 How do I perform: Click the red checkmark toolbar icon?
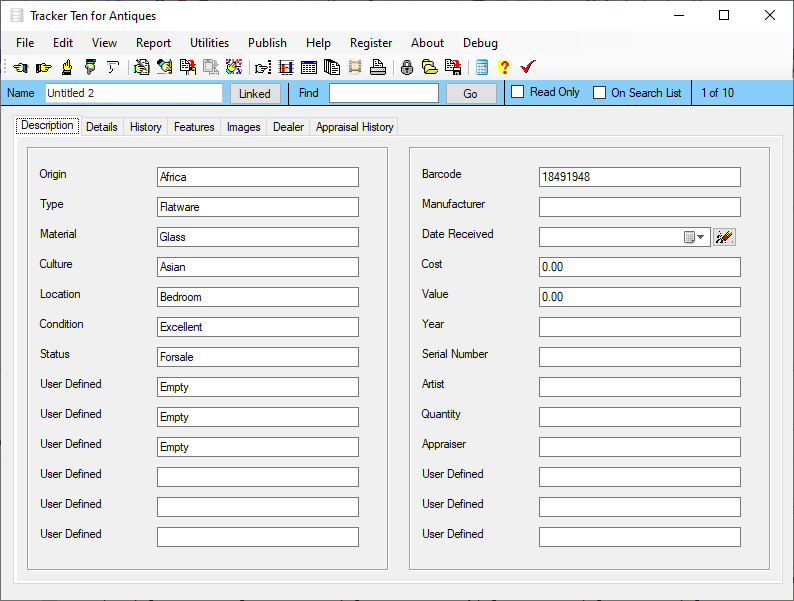click(528, 67)
